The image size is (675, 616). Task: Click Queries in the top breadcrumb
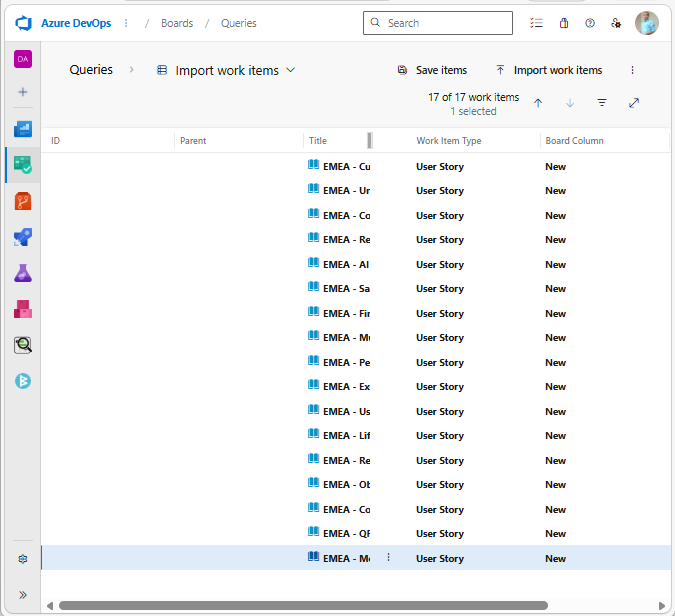(238, 23)
